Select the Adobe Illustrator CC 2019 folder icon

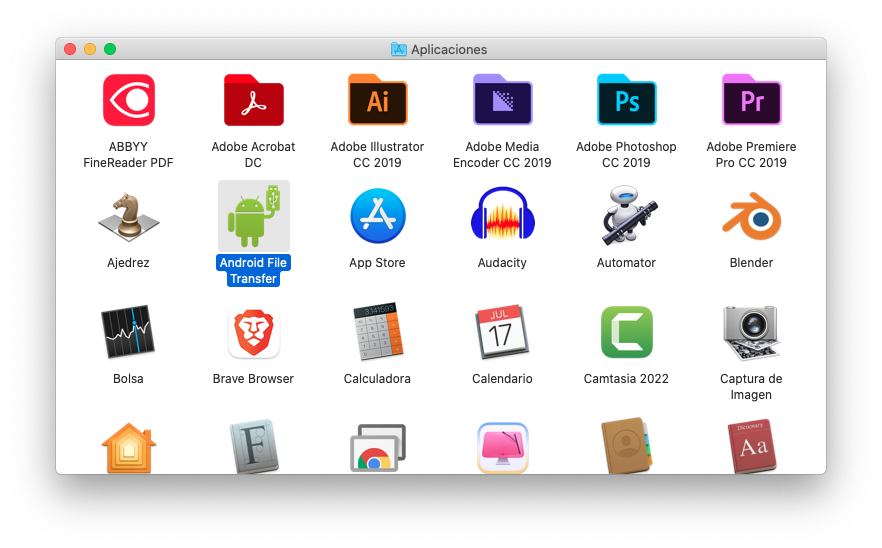377,100
